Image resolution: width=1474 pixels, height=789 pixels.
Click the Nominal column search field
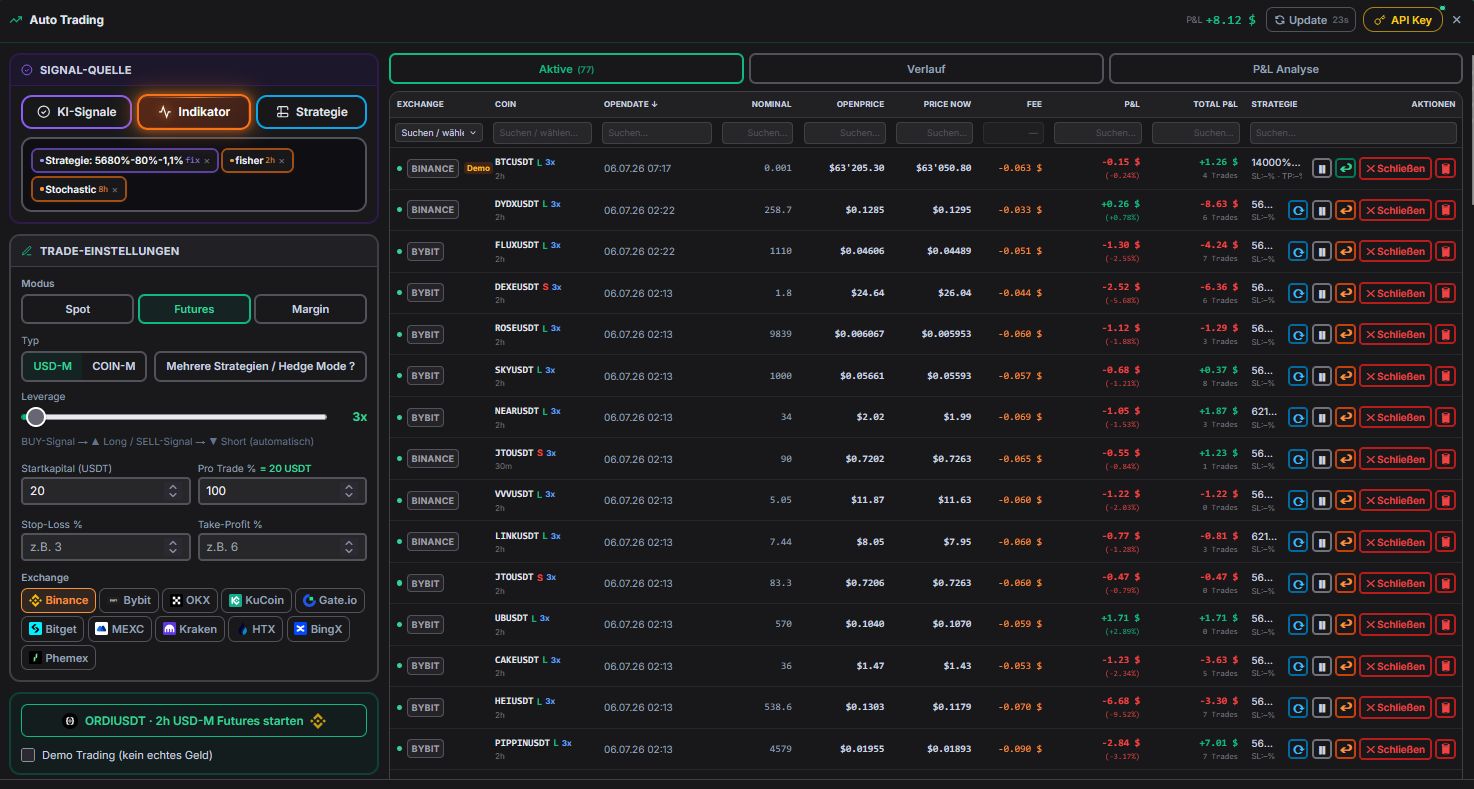[x=757, y=132]
